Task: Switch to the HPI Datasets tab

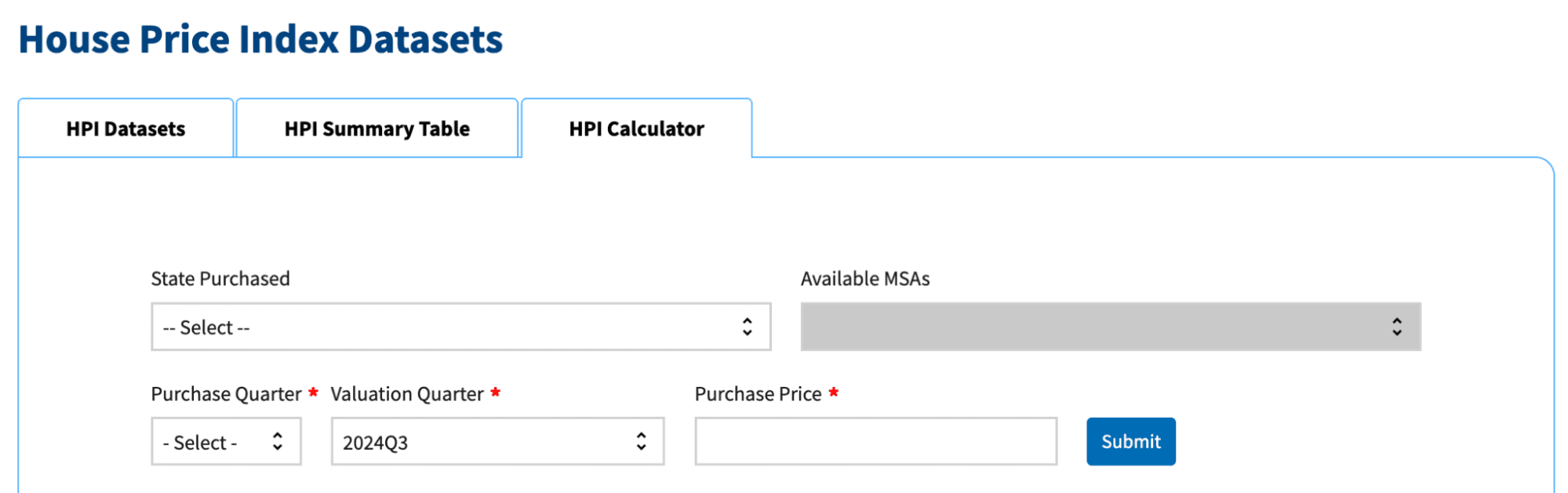Action: (x=126, y=129)
